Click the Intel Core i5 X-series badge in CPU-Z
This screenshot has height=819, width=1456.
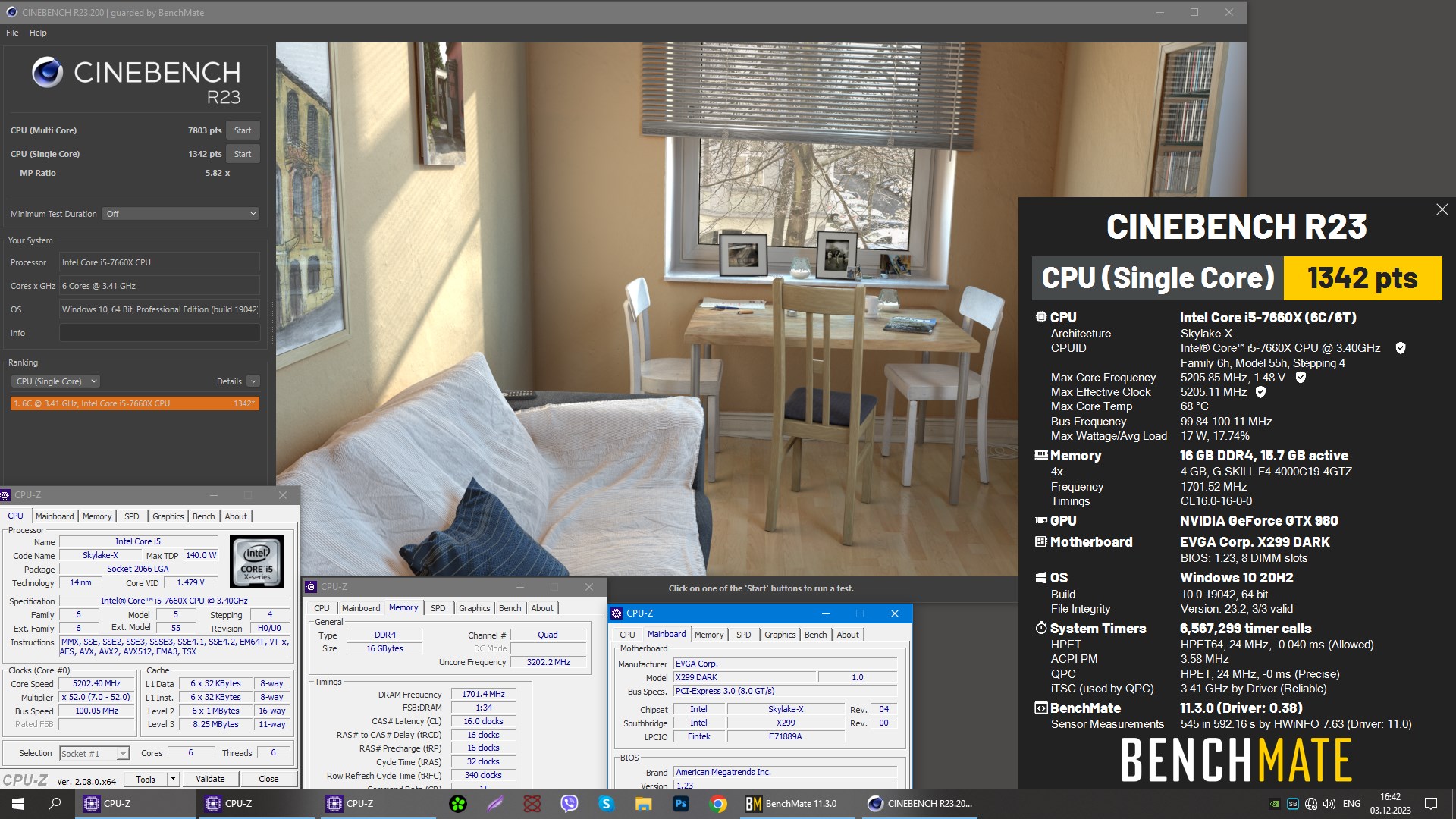(256, 562)
